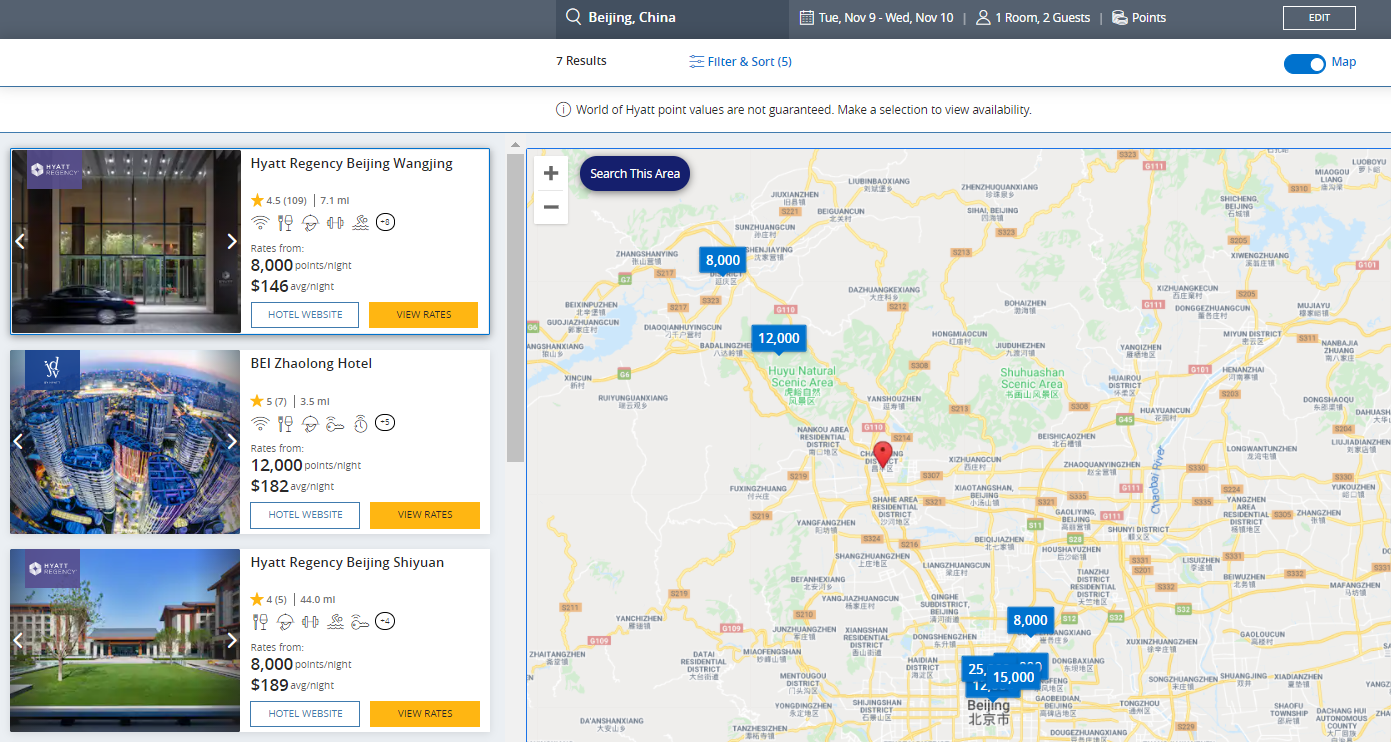
Task: Click the magnifier search icon beside Beijing, China
Action: [573, 17]
